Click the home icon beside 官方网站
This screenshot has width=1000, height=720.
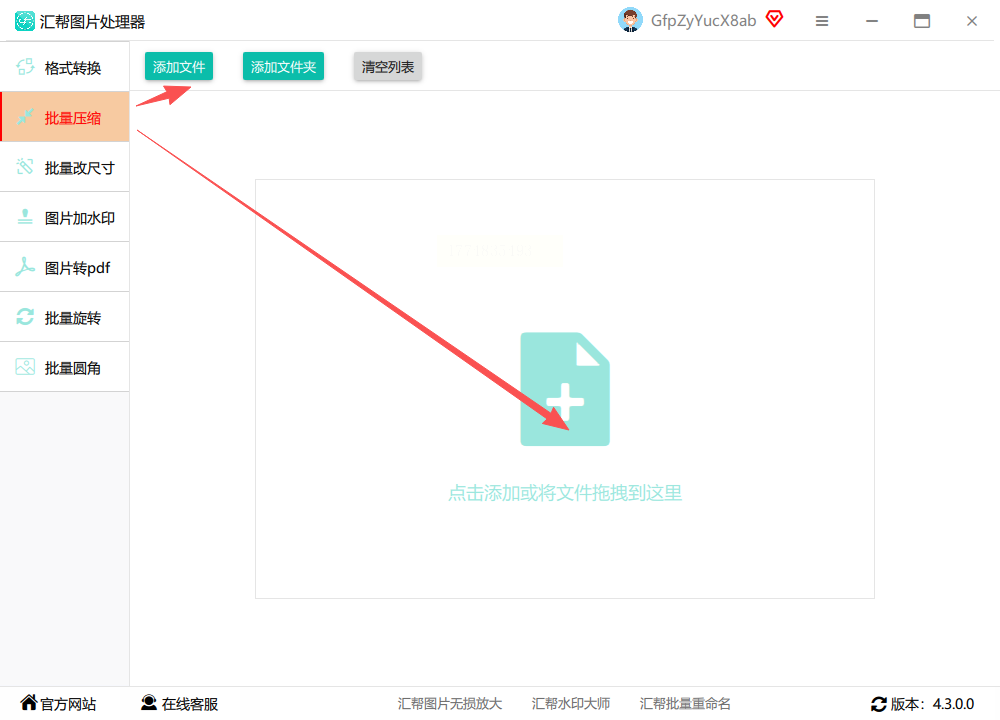[29, 703]
